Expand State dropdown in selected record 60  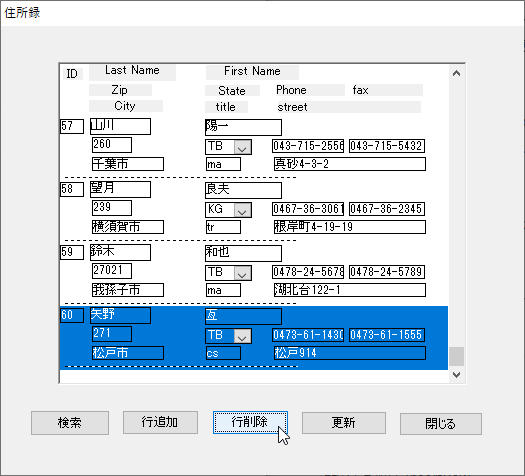(242, 336)
